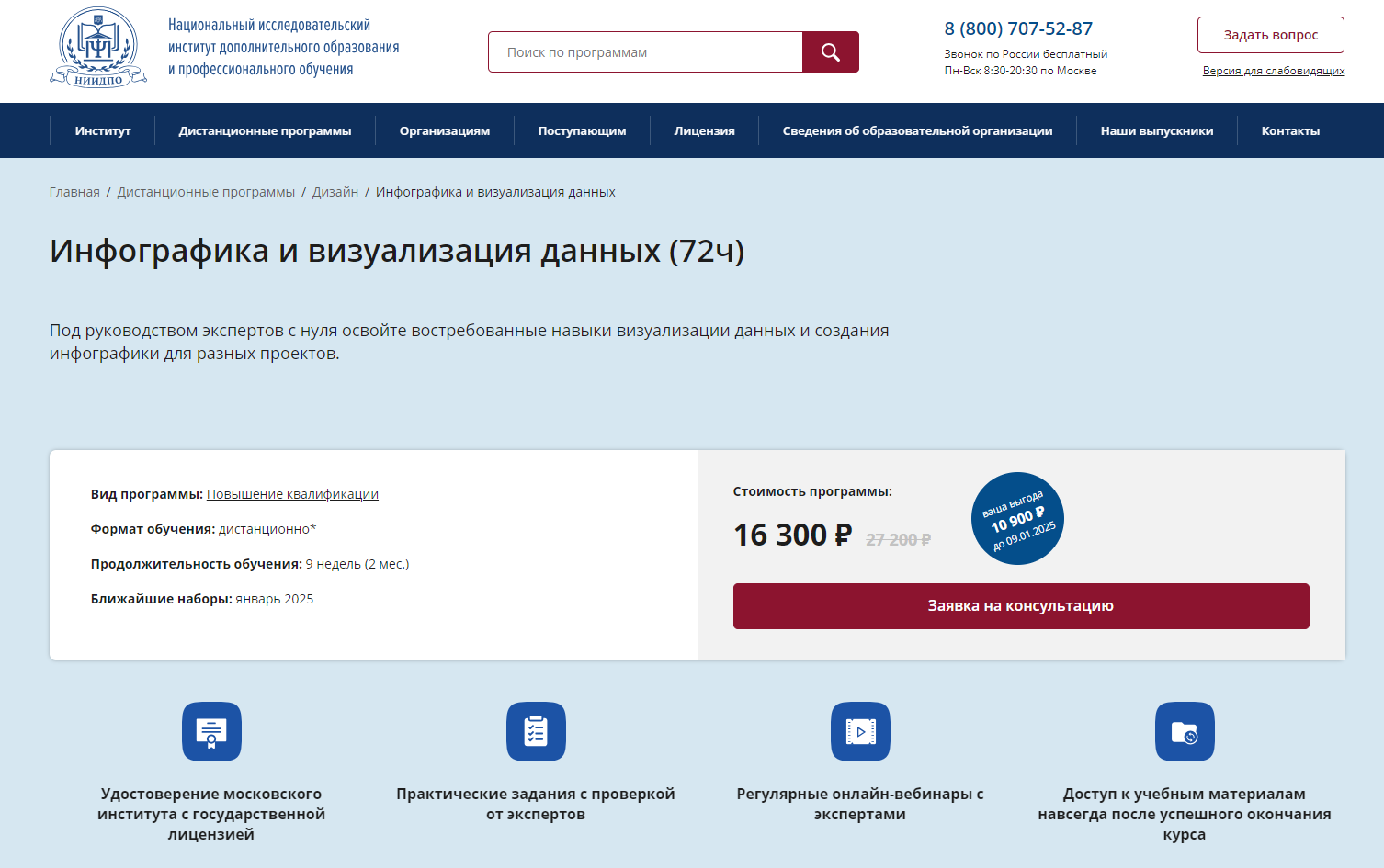Click the НИИДПО institute logo emblem

[x=98, y=48]
